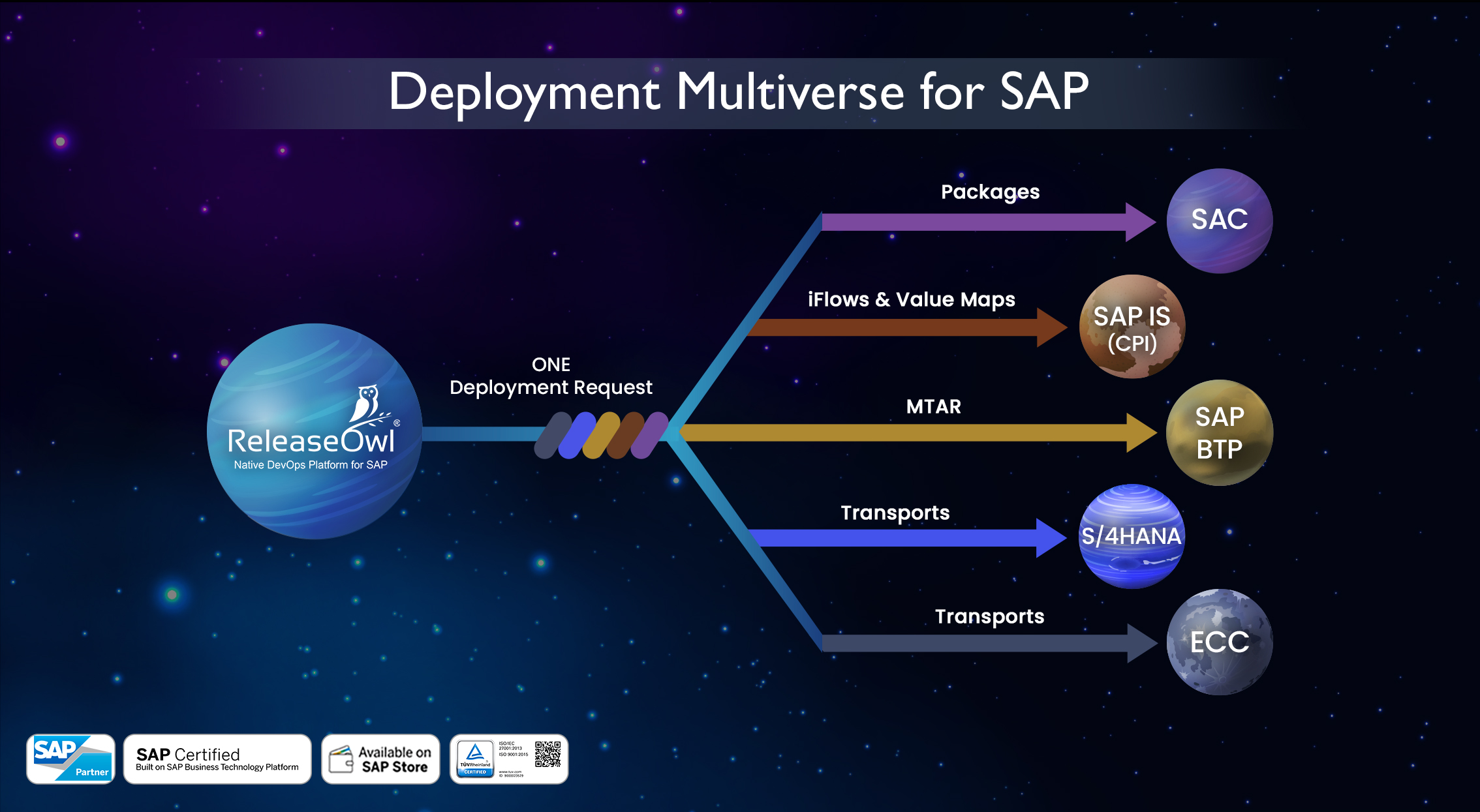
Task: Click the SAP Partner badge
Action: 70,759
